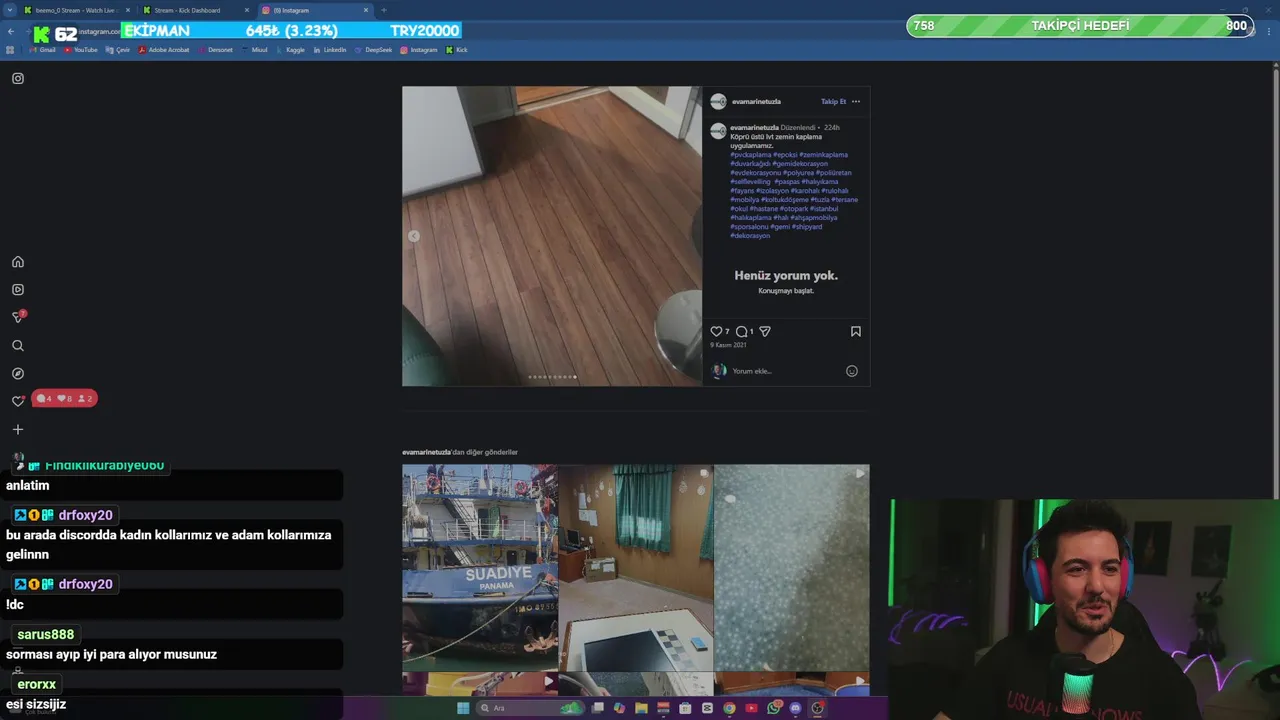Open Explore compass icon in sidebar
Image resolution: width=1280 pixels, height=720 pixels.
click(x=18, y=374)
